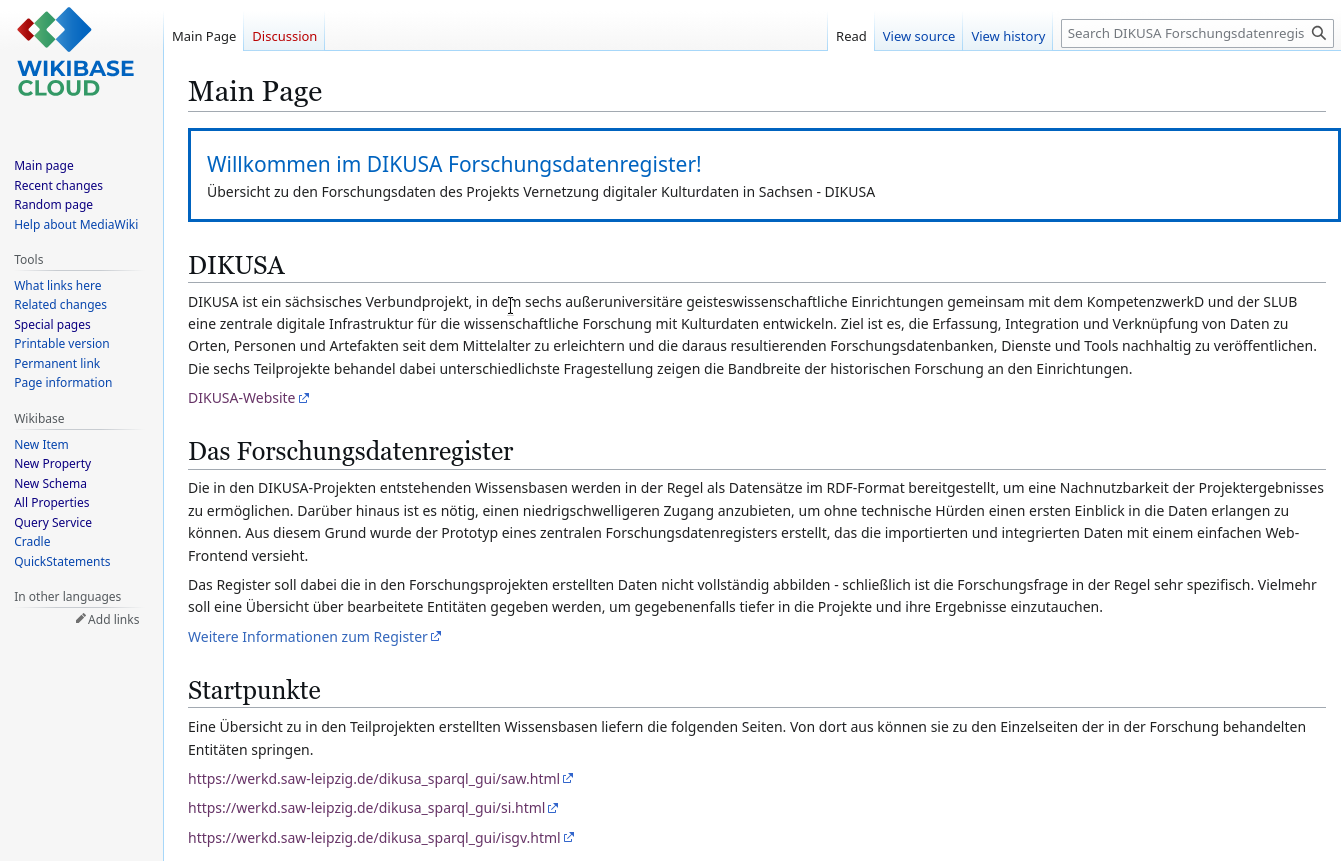Viewport: 1341px width, 861px height.
Task: Click the search magnifier icon
Action: (1320, 32)
